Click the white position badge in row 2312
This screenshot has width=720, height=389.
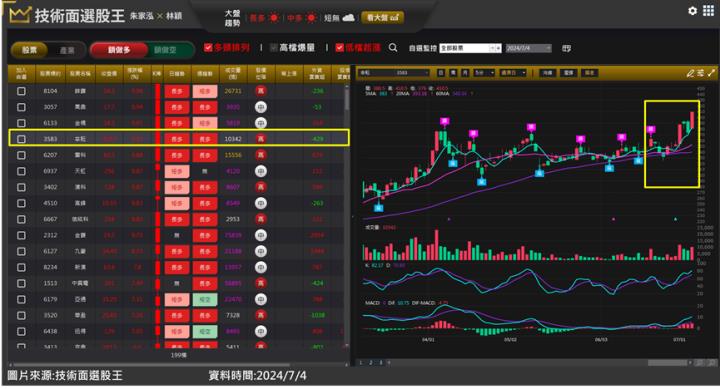260,235
